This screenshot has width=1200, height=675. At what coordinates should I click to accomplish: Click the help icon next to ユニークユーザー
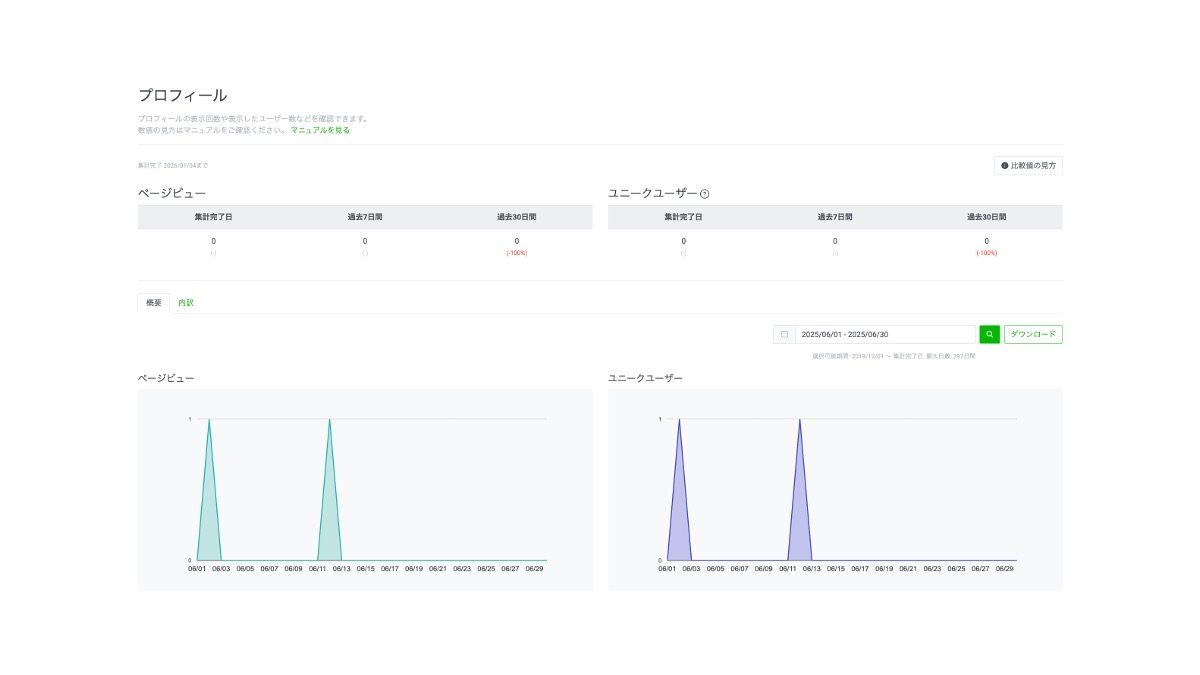[x=705, y=194]
